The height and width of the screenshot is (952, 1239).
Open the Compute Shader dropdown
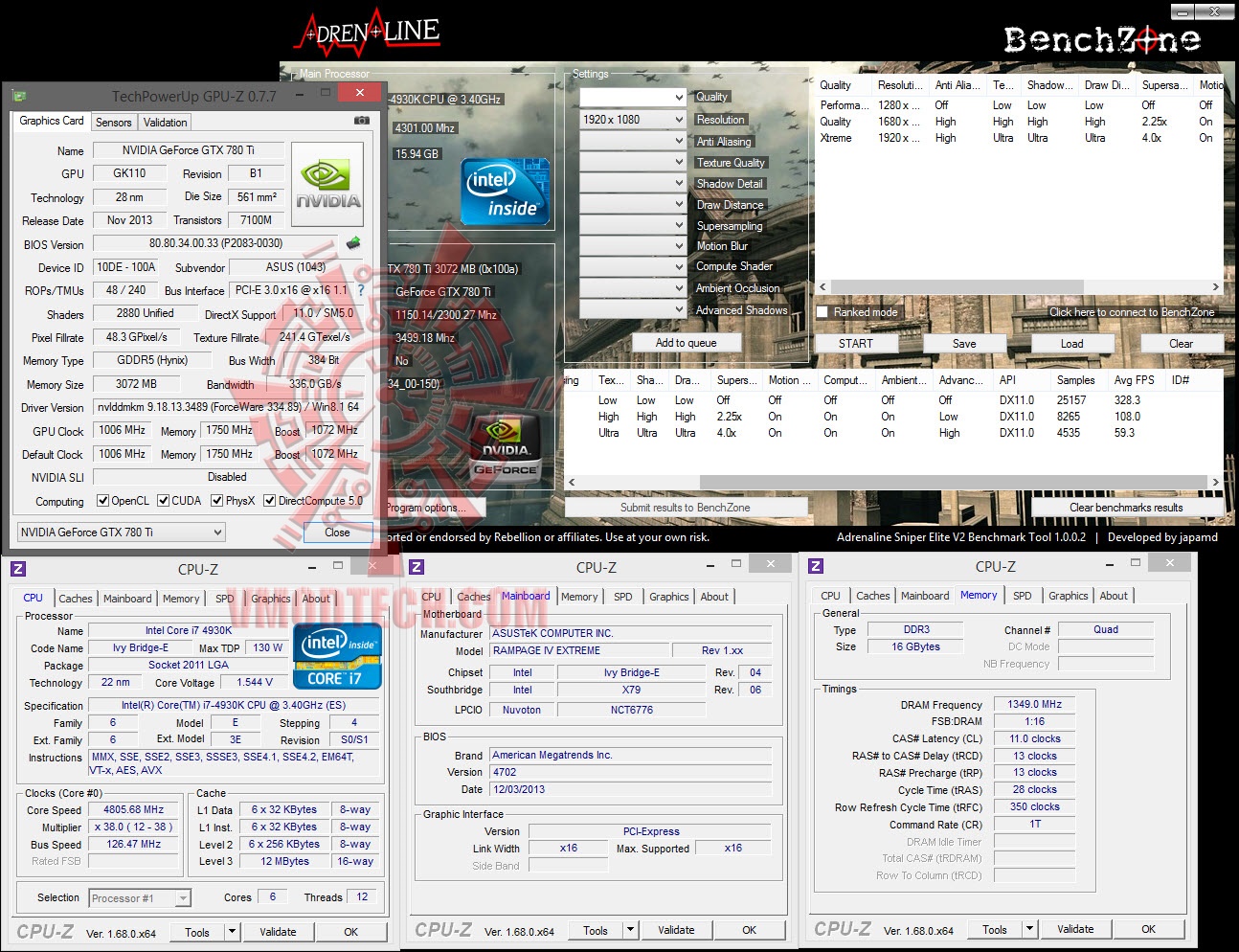[x=633, y=267]
